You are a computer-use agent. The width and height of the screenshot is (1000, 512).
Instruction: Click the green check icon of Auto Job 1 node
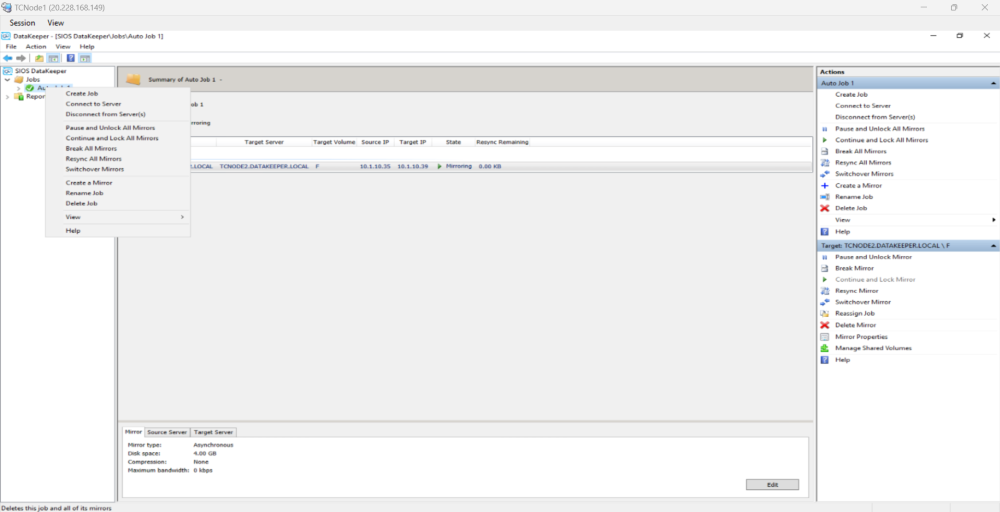(30, 88)
